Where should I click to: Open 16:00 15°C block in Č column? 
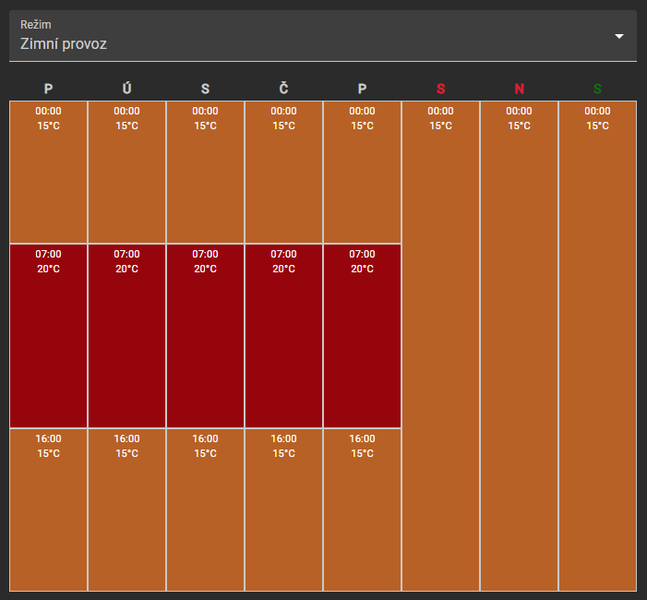pos(283,510)
